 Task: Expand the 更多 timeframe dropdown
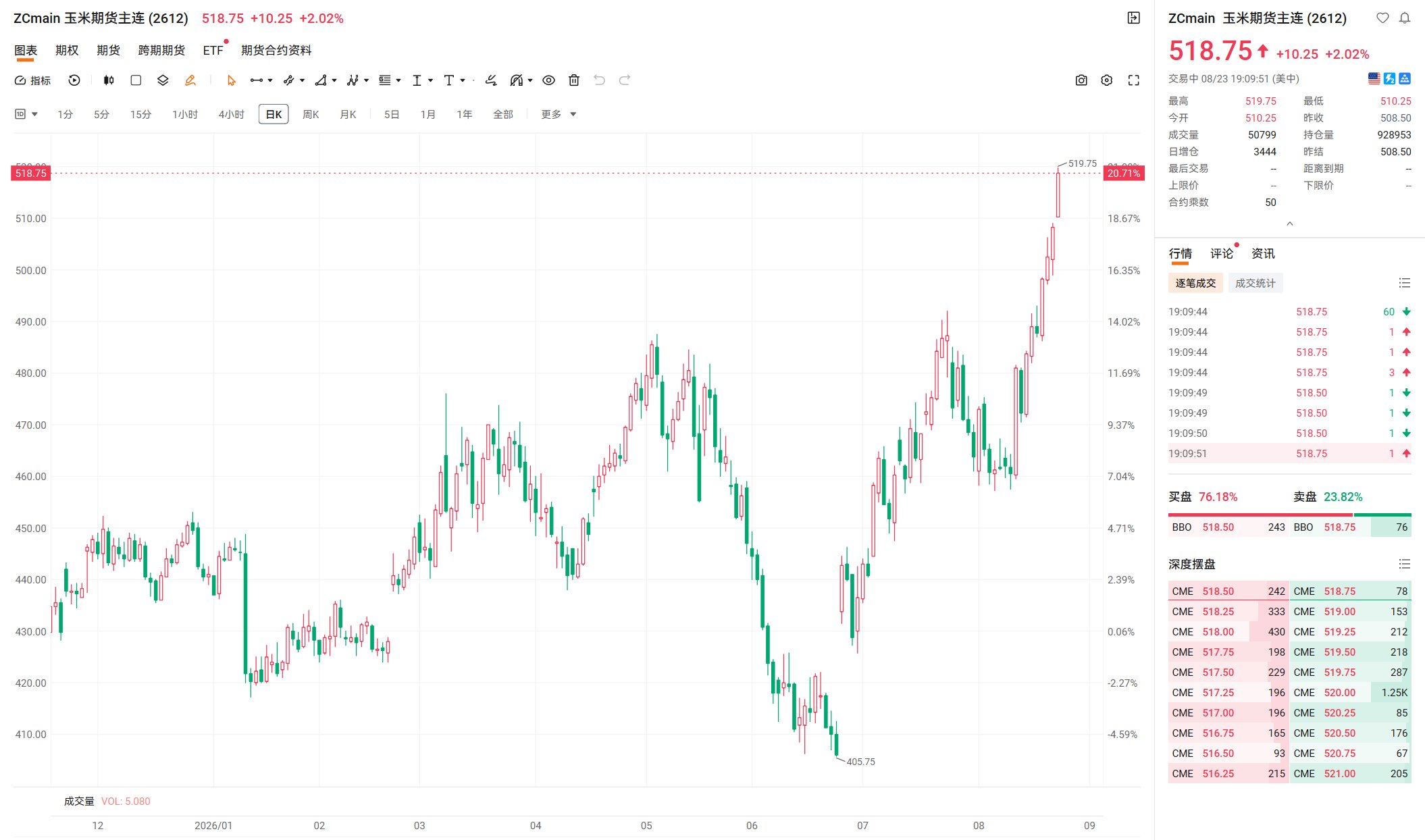559,114
